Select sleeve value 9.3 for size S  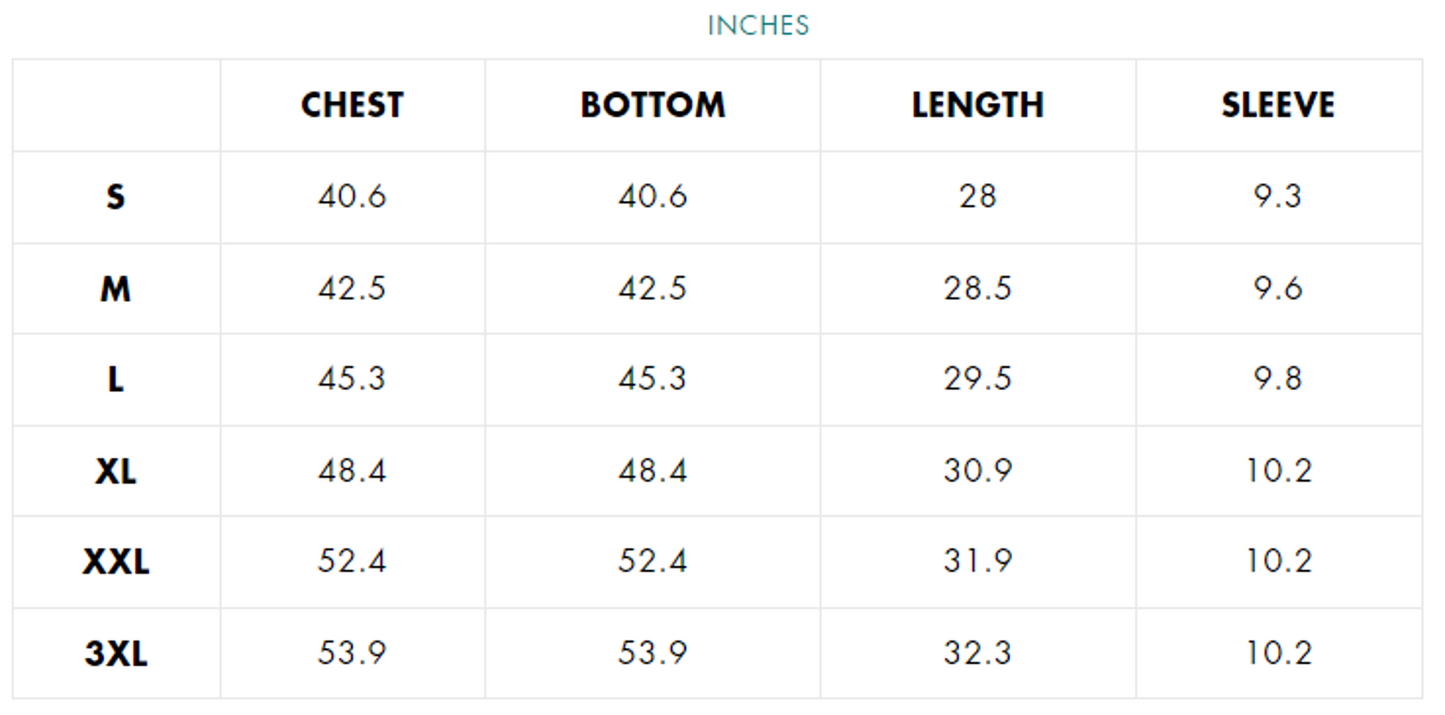click(x=1277, y=197)
